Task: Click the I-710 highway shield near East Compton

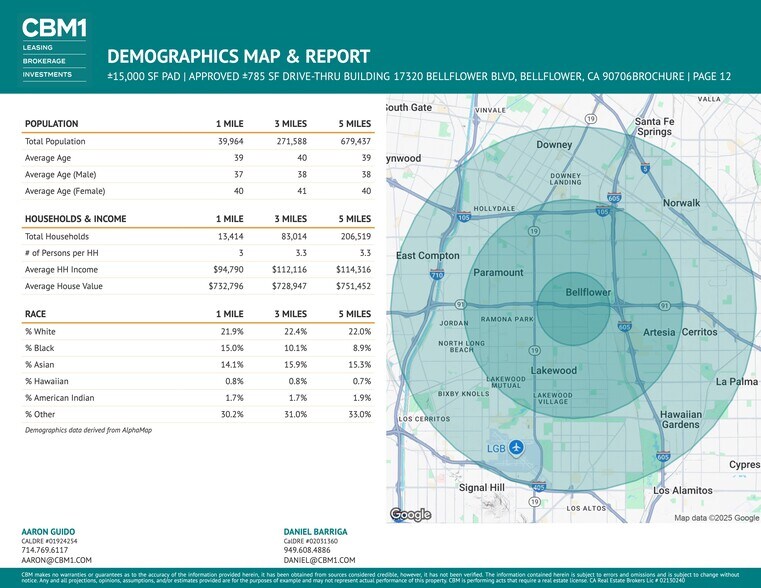Action: 437,274
